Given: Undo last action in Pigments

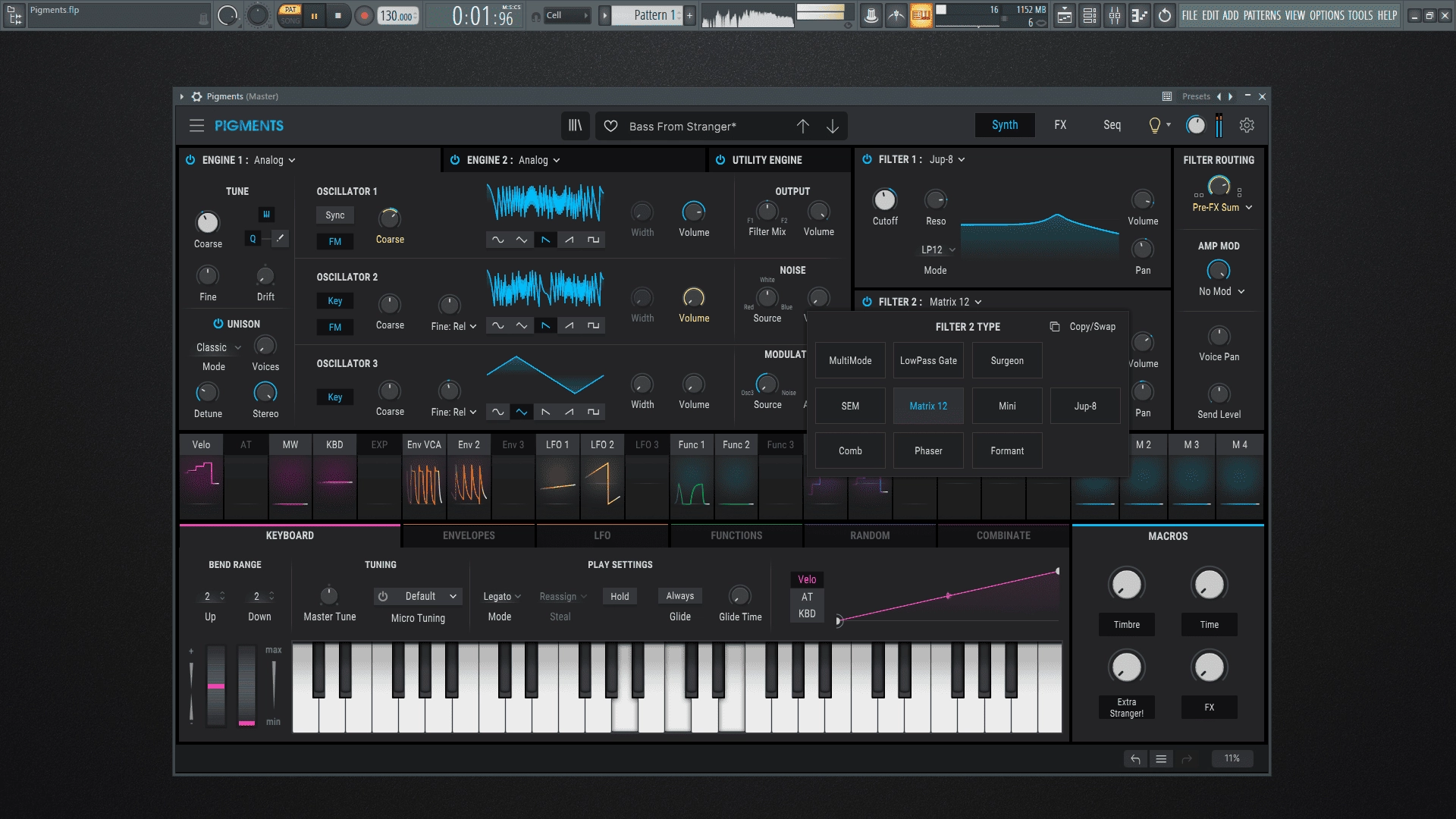Looking at the screenshot, I should 1135,758.
